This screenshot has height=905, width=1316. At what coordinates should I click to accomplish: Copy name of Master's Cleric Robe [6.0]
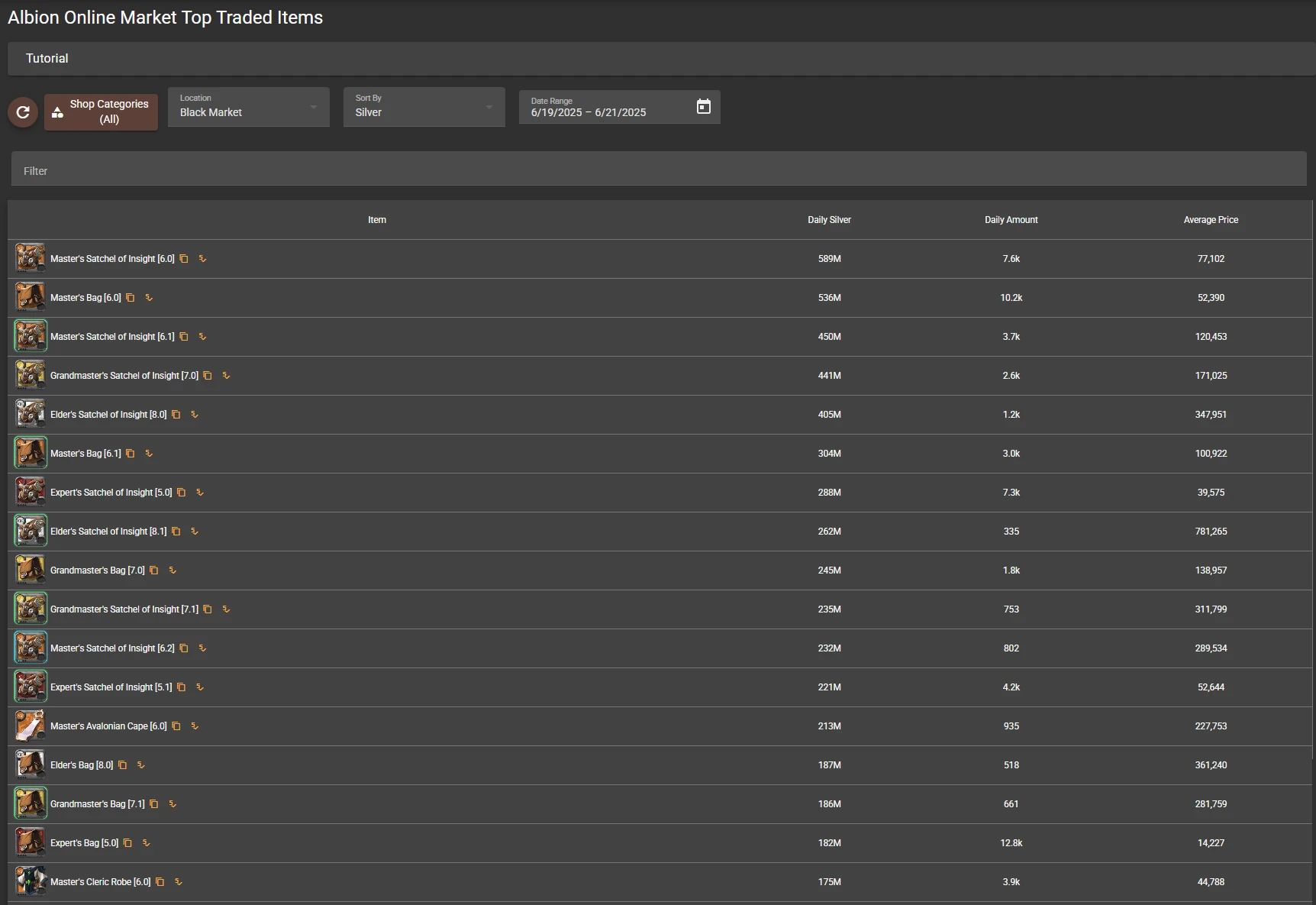click(x=160, y=882)
